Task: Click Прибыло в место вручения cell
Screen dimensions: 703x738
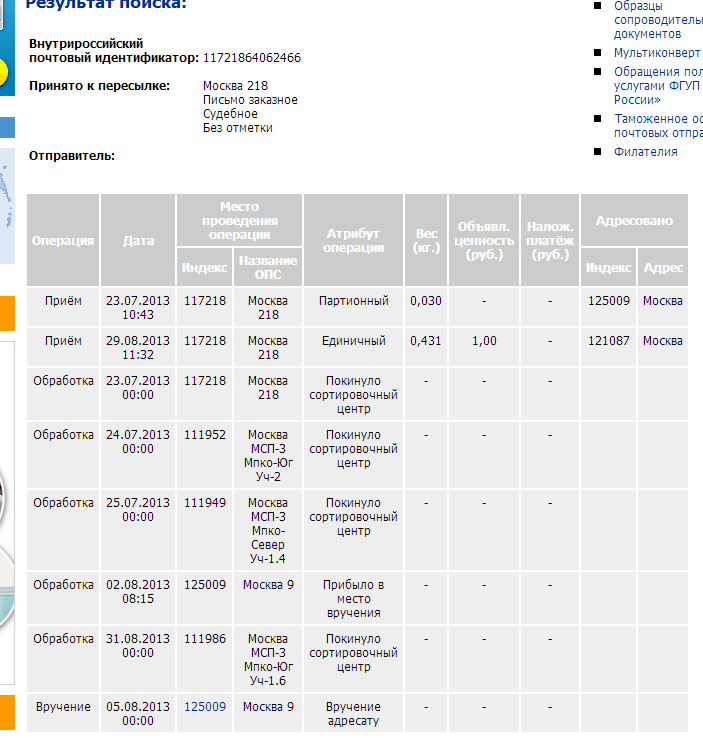Action: (353, 598)
